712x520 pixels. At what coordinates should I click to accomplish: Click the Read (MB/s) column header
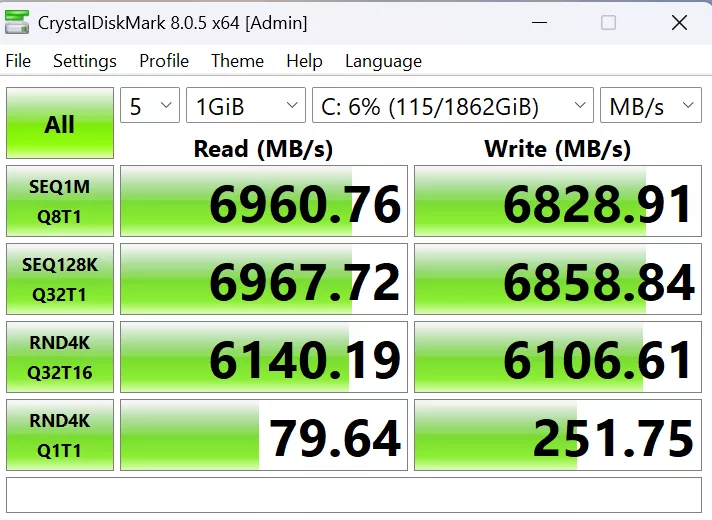(x=263, y=149)
